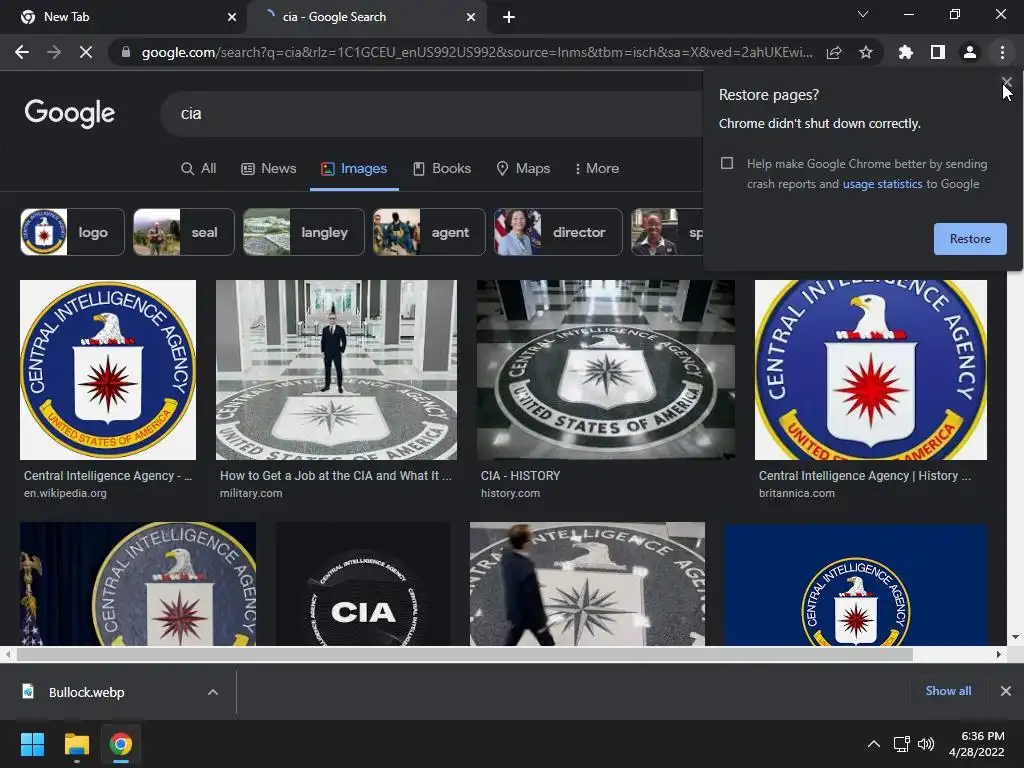The width and height of the screenshot is (1024, 768).
Task: Open the Extensions puzzle icon
Action: [x=905, y=52]
